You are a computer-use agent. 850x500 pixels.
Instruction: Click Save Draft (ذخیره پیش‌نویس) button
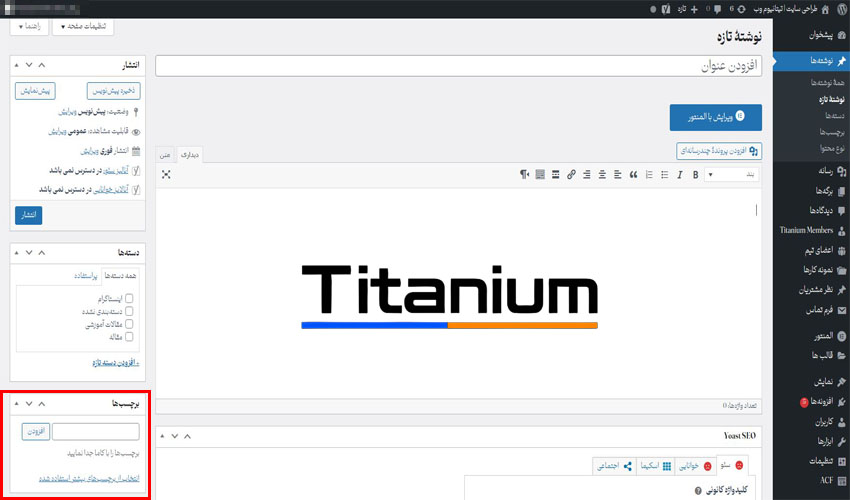click(114, 91)
